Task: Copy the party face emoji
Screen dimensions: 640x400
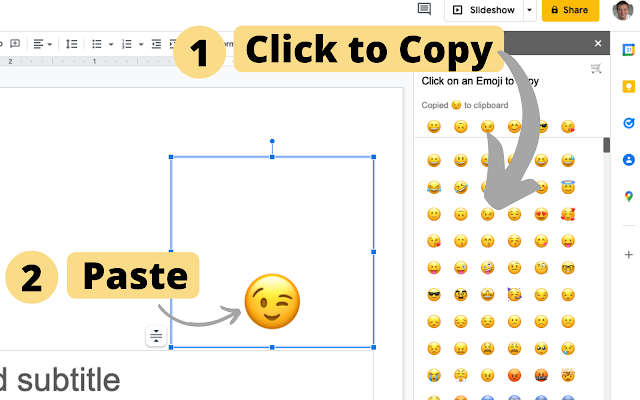Action: tap(514, 294)
